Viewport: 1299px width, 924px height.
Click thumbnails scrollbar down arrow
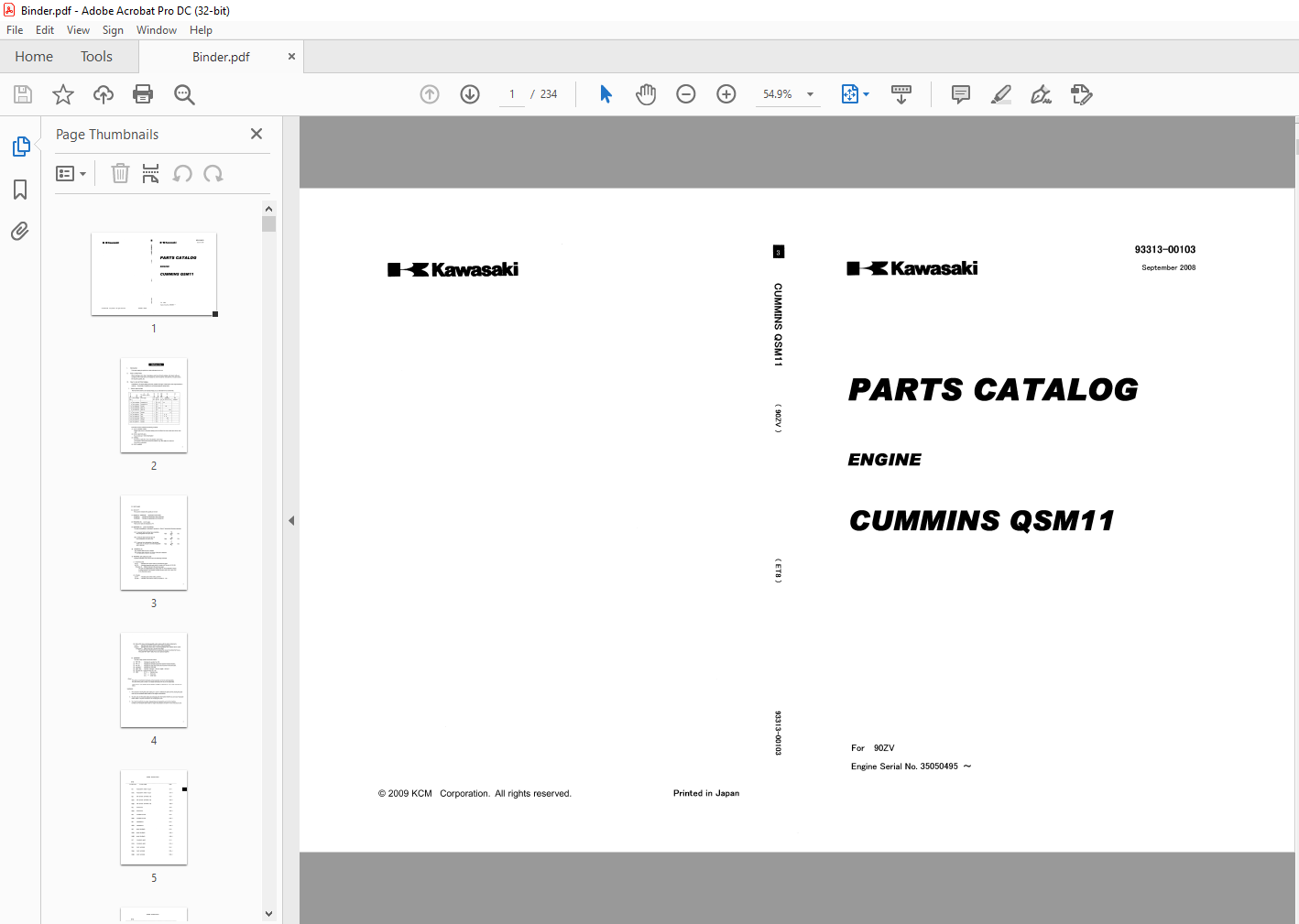pos(268,913)
